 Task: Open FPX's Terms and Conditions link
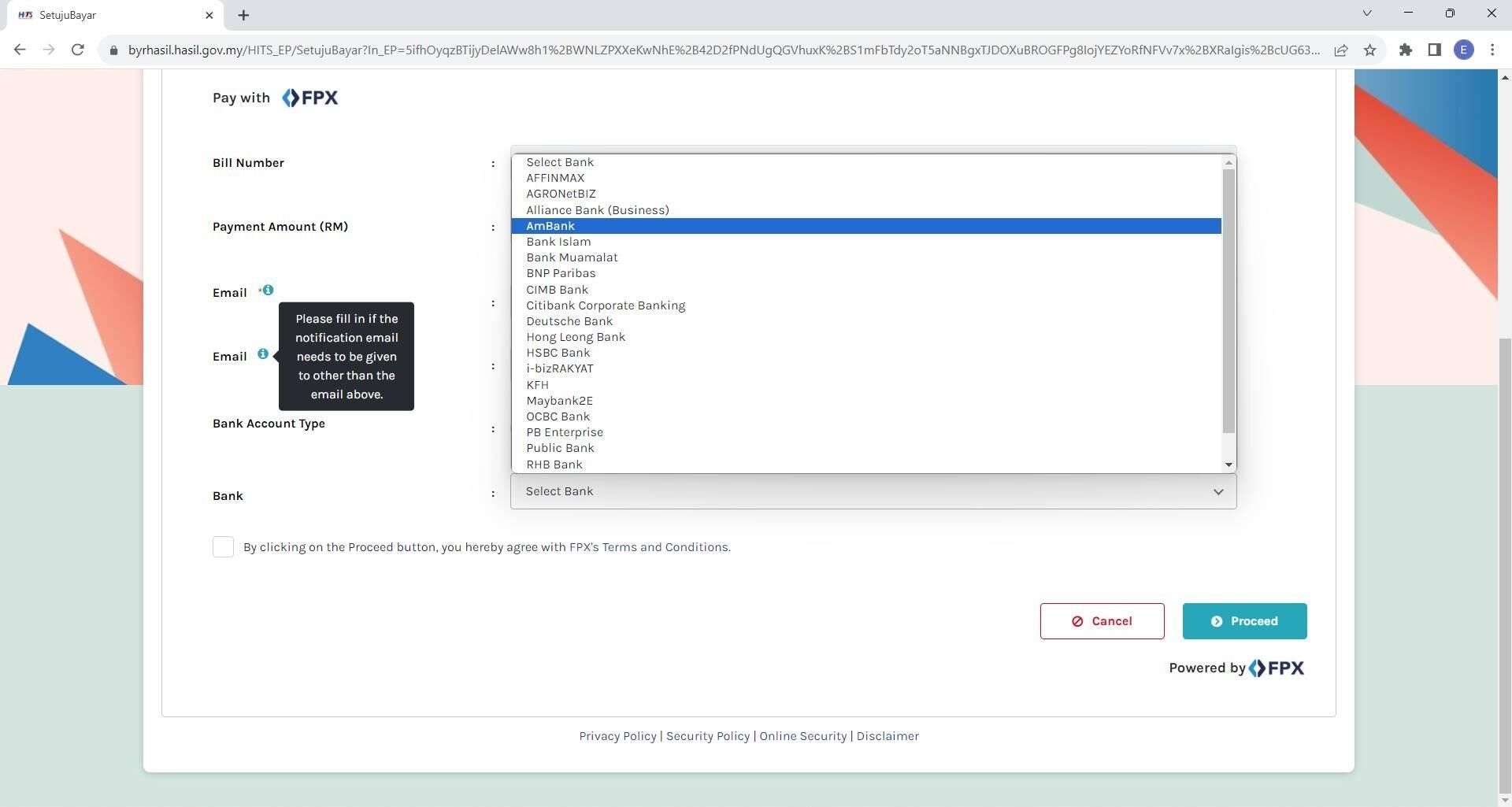tap(650, 547)
